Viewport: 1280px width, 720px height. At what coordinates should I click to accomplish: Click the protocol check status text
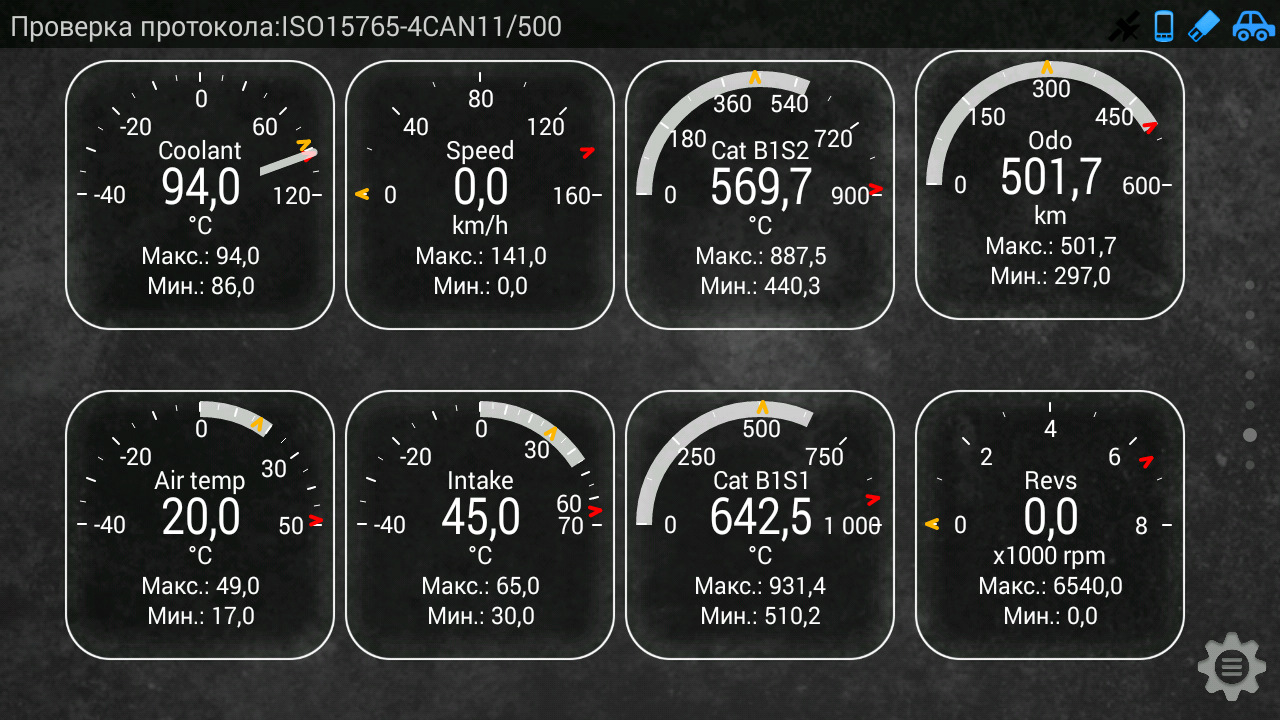(x=286, y=26)
